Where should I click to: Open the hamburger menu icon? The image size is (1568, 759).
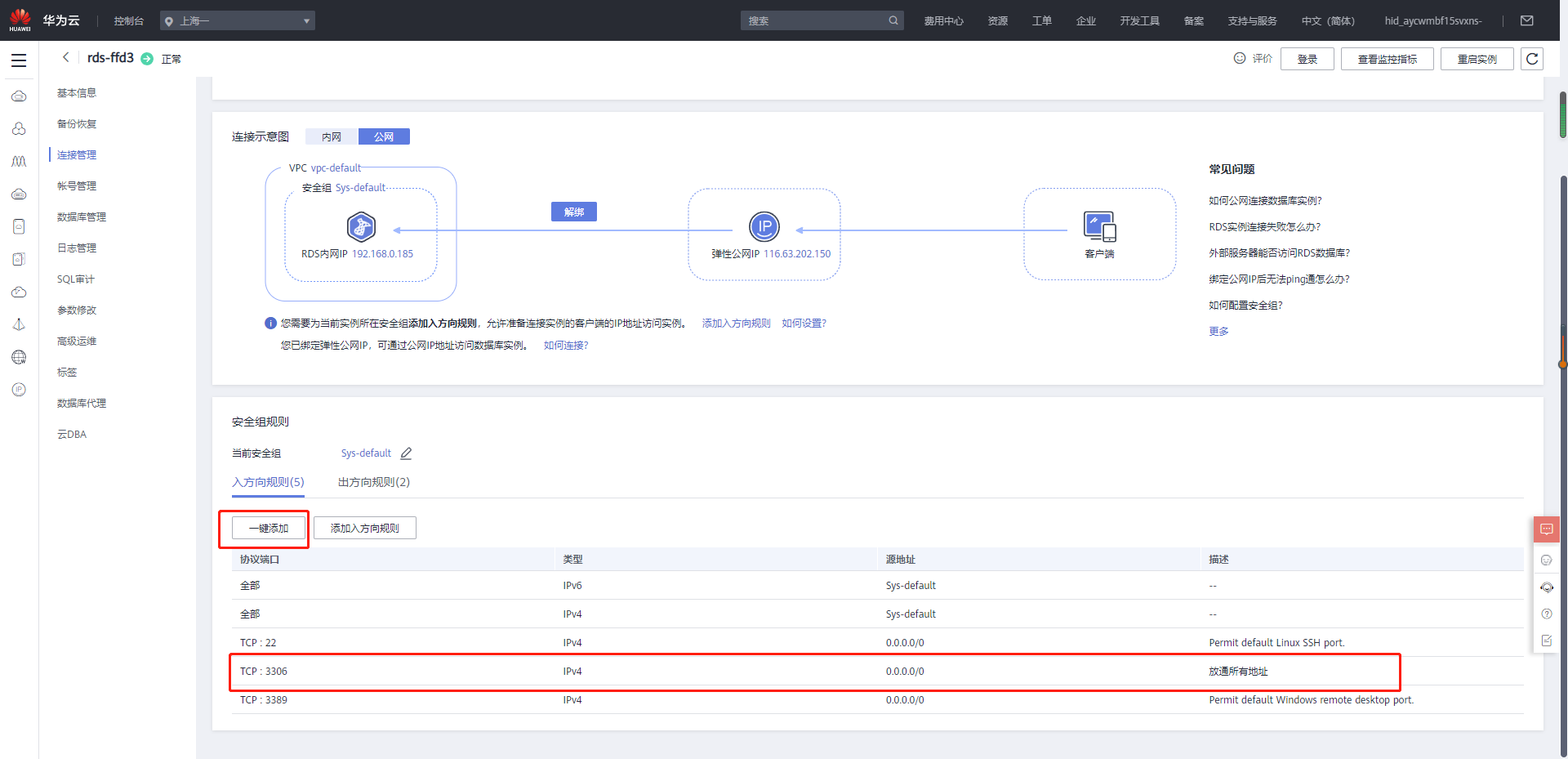19,60
